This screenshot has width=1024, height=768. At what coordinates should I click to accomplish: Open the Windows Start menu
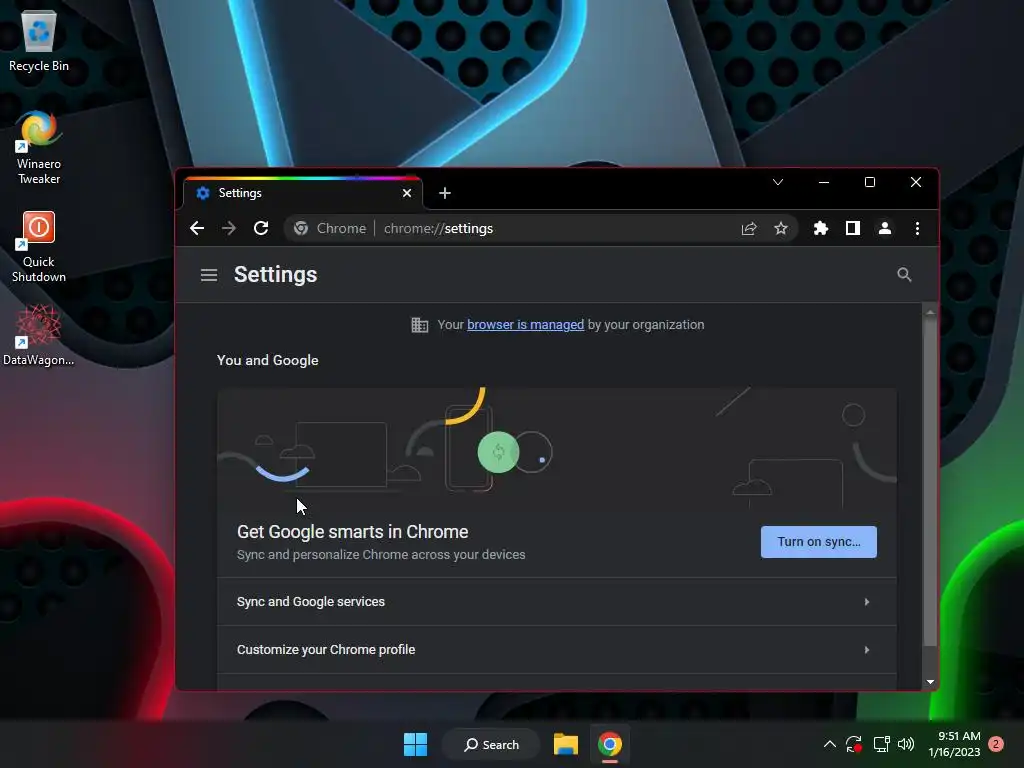(415, 744)
